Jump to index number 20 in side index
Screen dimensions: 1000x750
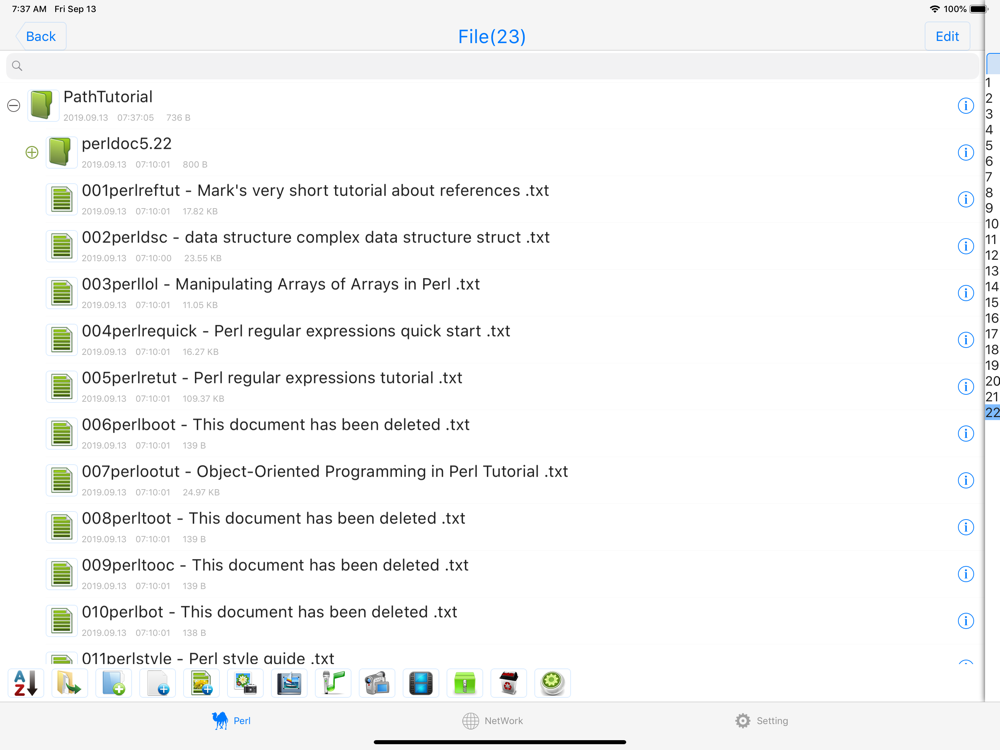[992, 381]
